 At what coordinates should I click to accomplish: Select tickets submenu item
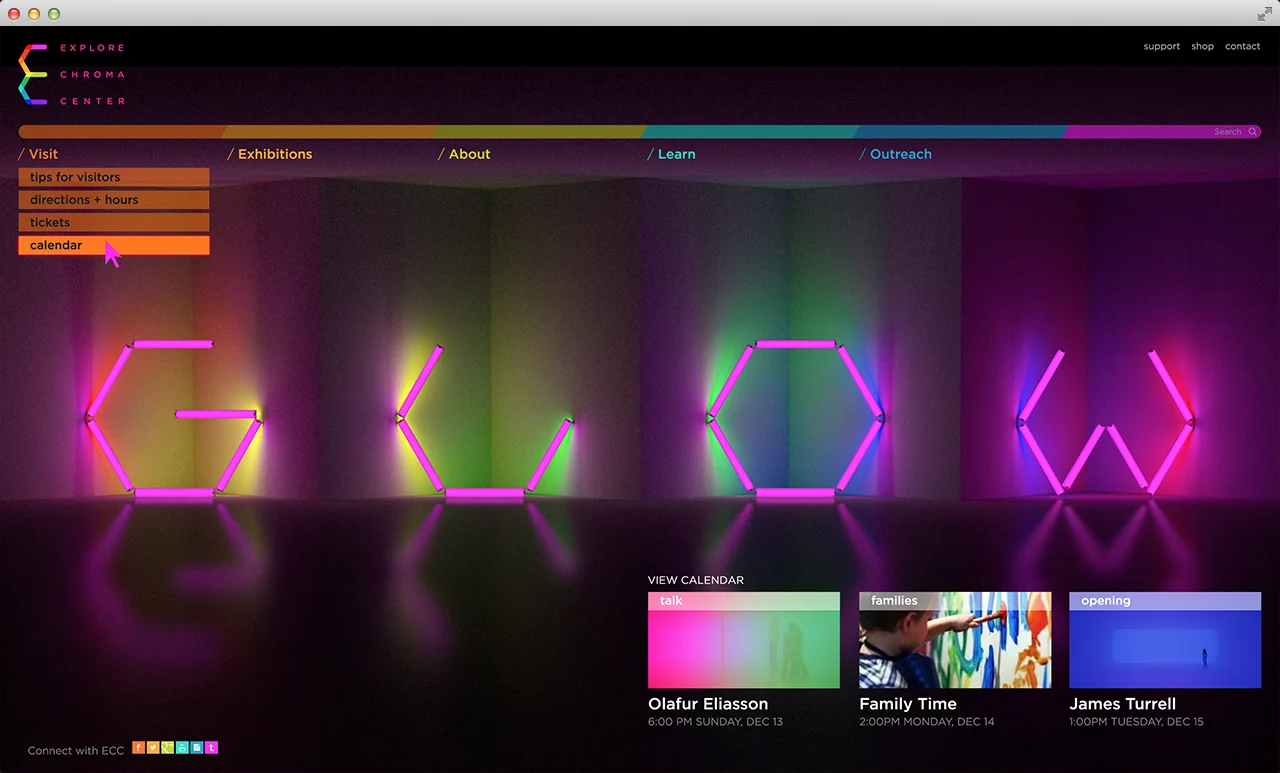click(114, 223)
